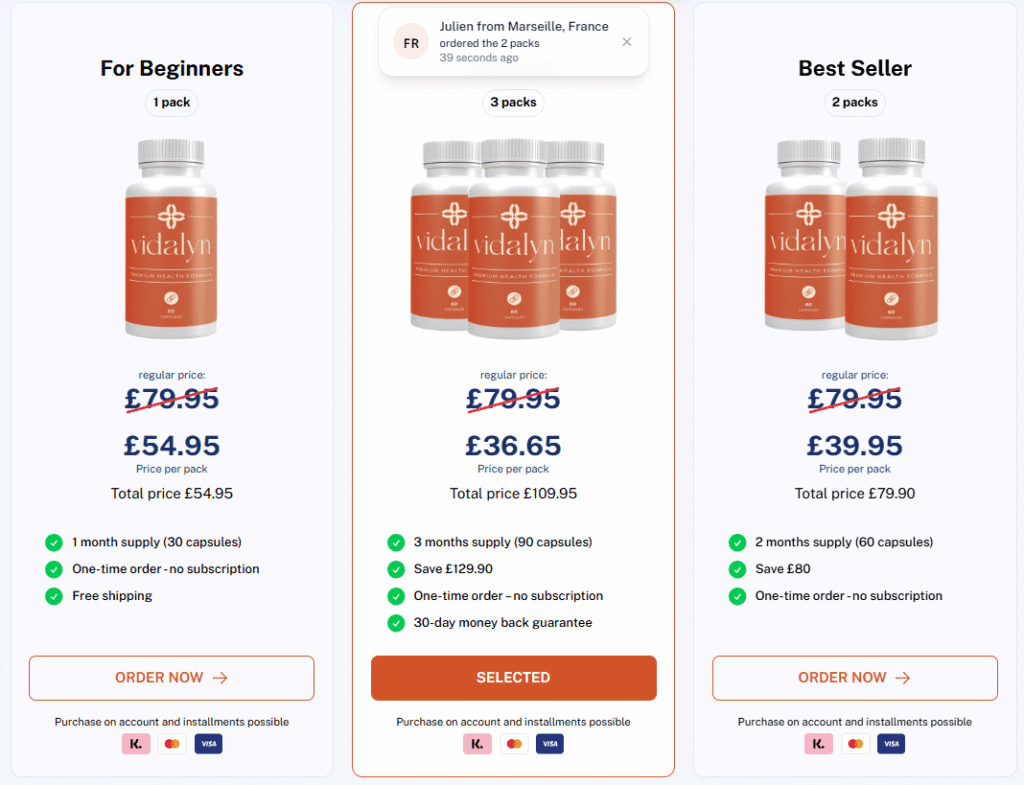1024x785 pixels.
Task: Click the Klarna payment icon under For Beginners
Action: point(136,743)
